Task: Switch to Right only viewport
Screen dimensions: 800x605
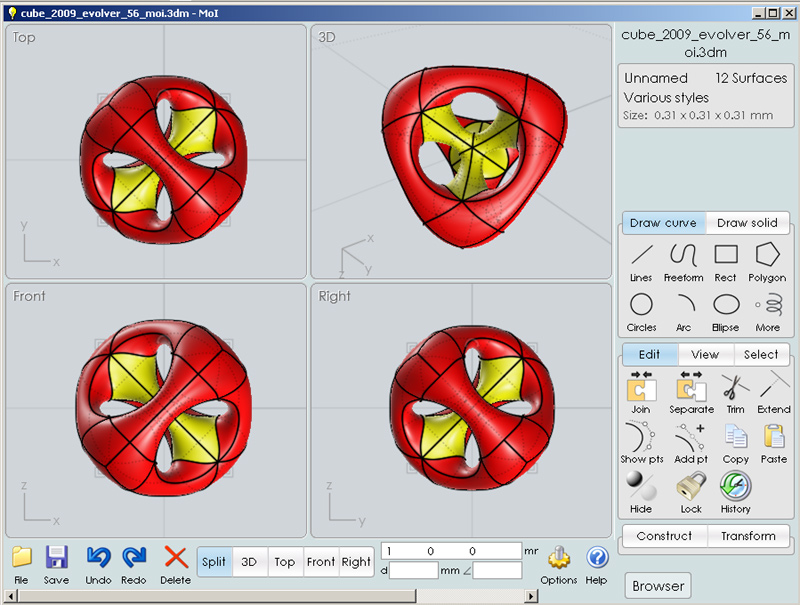Action: pos(356,562)
